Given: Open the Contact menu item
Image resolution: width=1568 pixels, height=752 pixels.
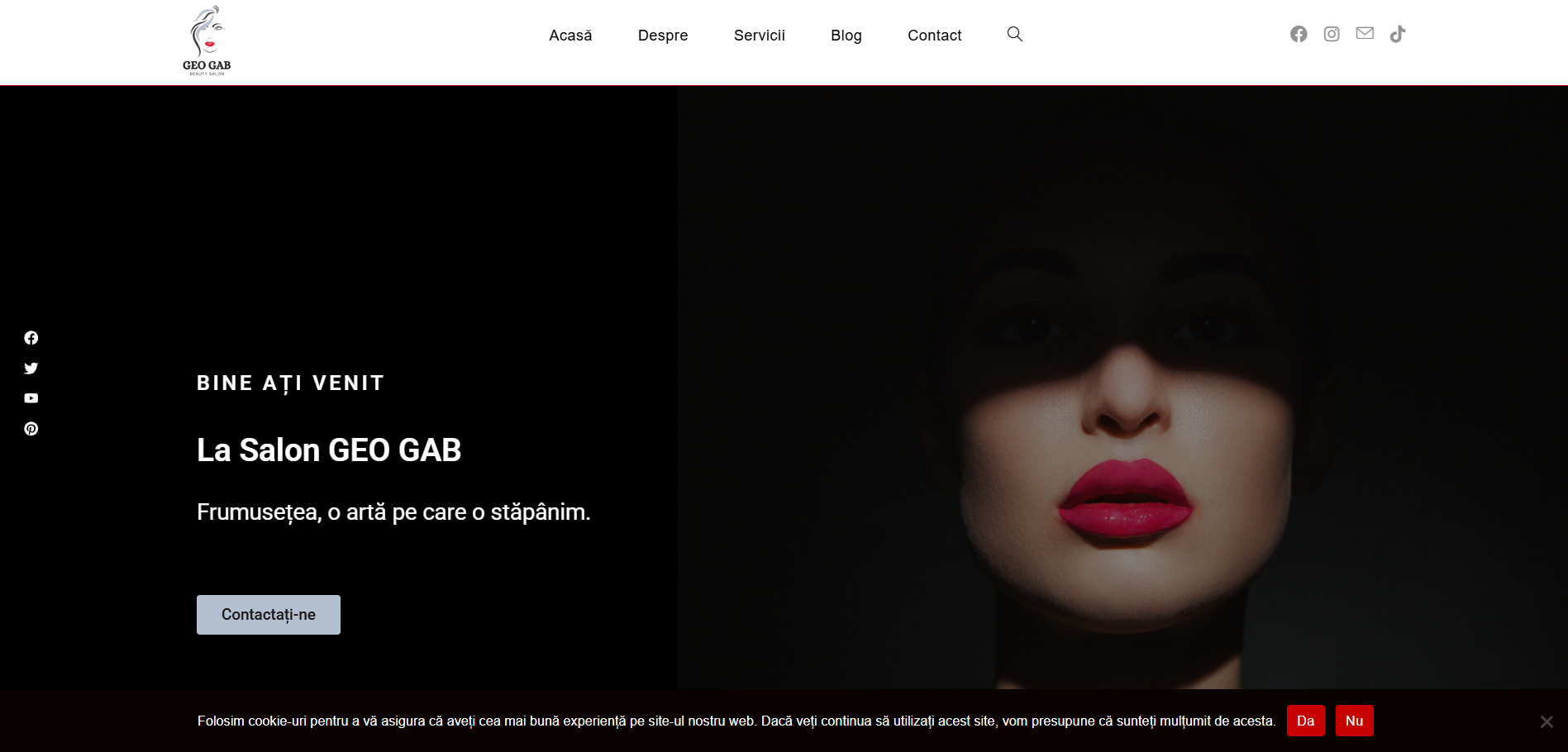Looking at the screenshot, I should [x=935, y=36].
